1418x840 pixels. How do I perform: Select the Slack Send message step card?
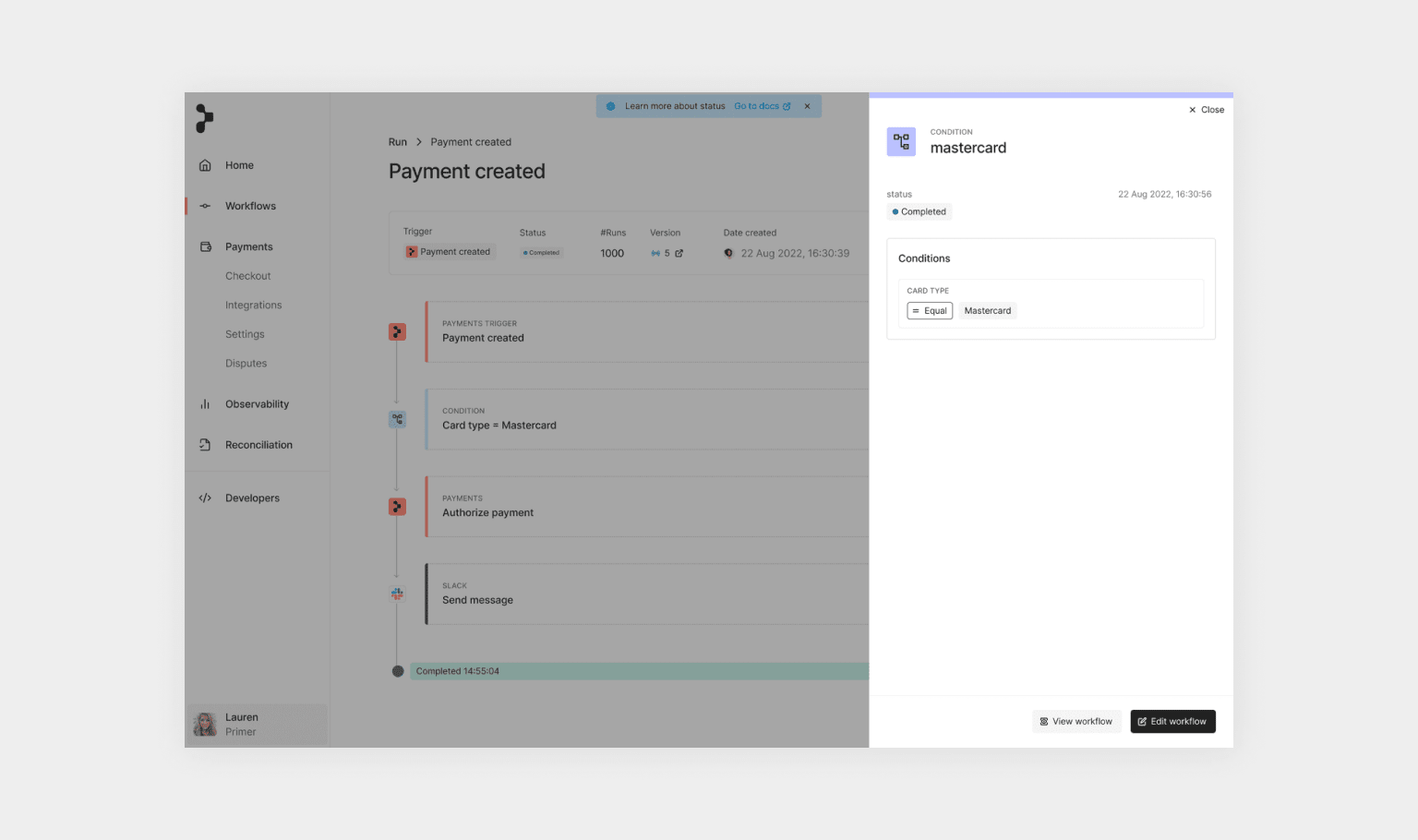tap(646, 594)
